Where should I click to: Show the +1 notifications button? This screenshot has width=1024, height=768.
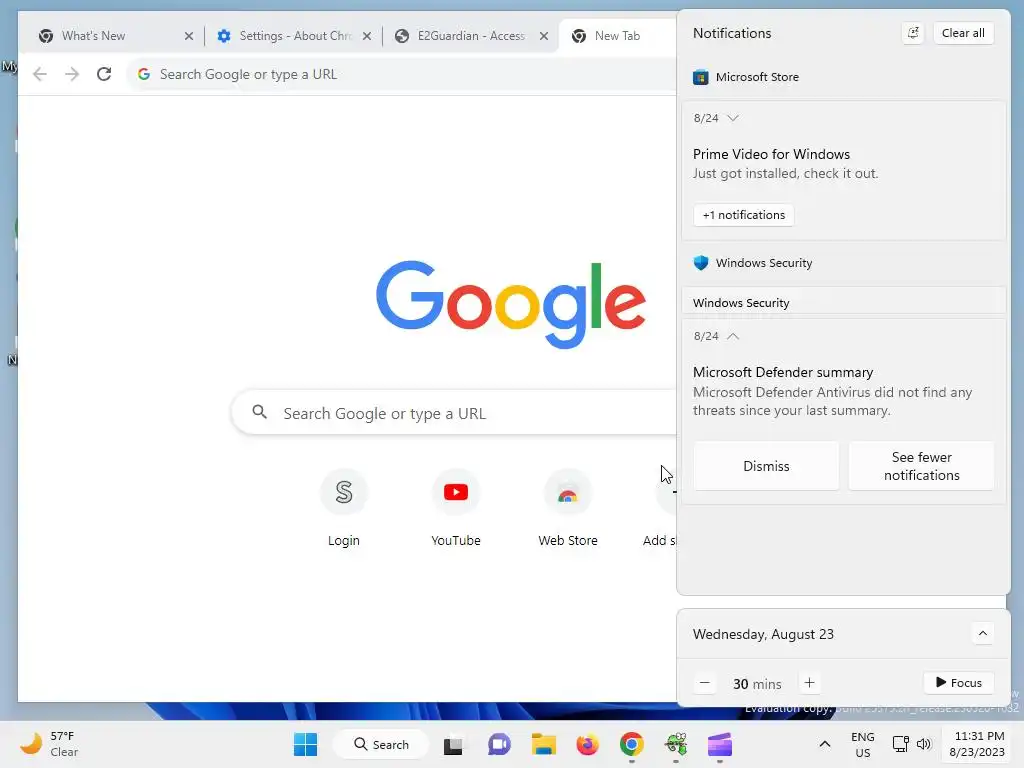coord(744,215)
